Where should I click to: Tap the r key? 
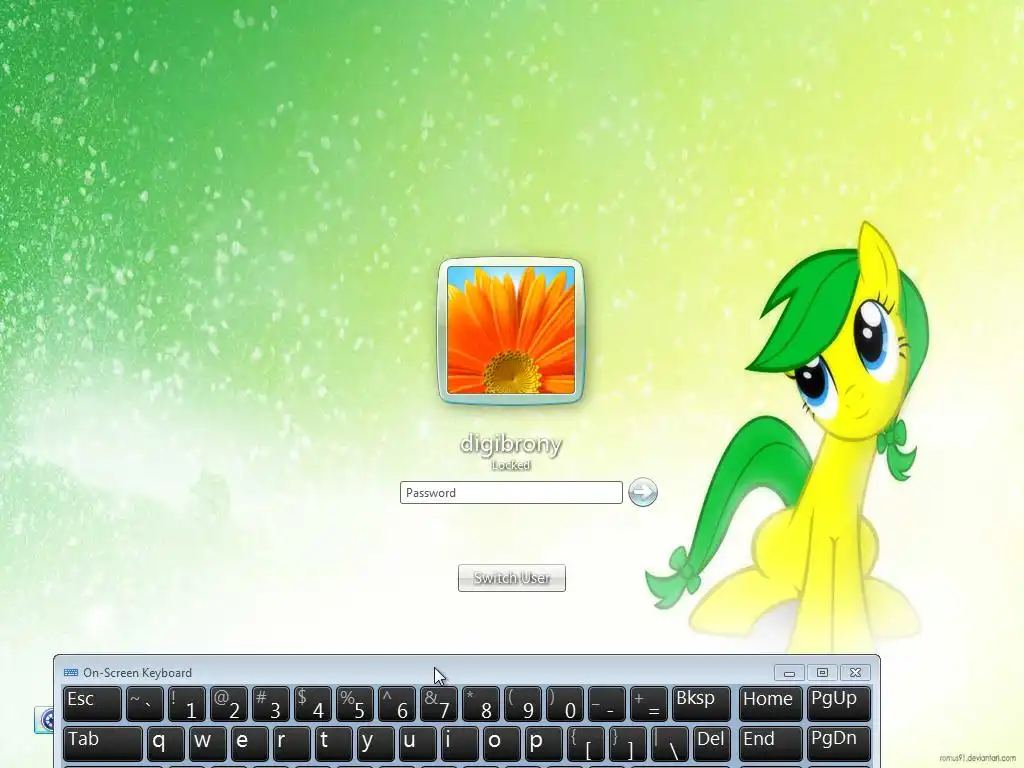(x=291, y=744)
